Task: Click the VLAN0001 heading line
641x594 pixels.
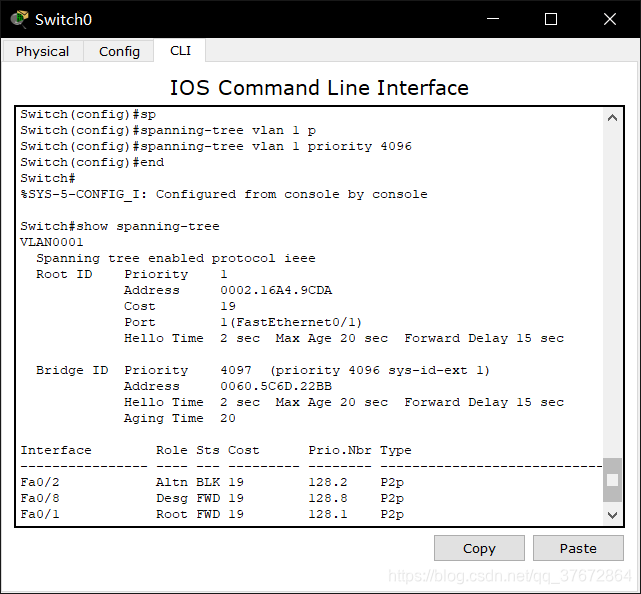Action: [x=52, y=242]
